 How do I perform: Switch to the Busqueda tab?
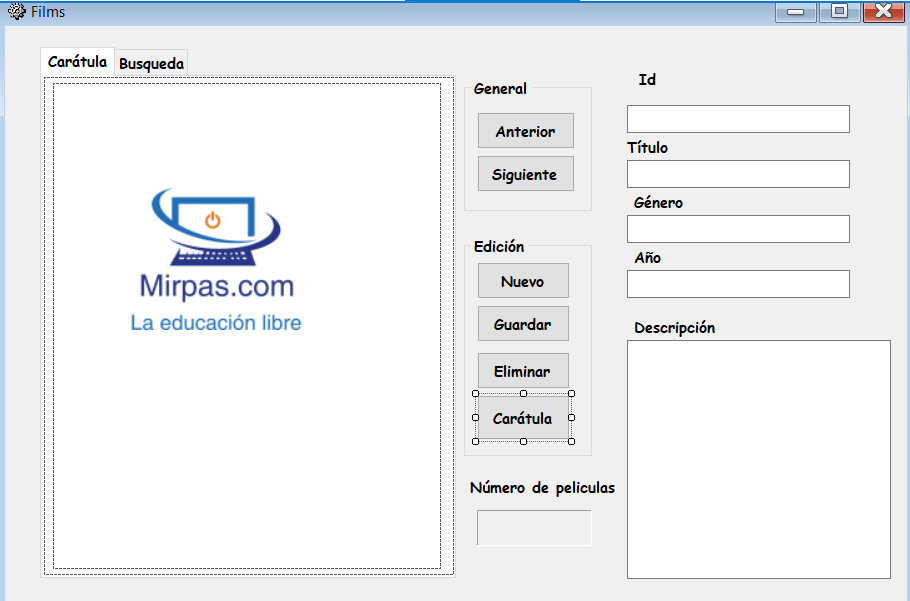coord(151,63)
